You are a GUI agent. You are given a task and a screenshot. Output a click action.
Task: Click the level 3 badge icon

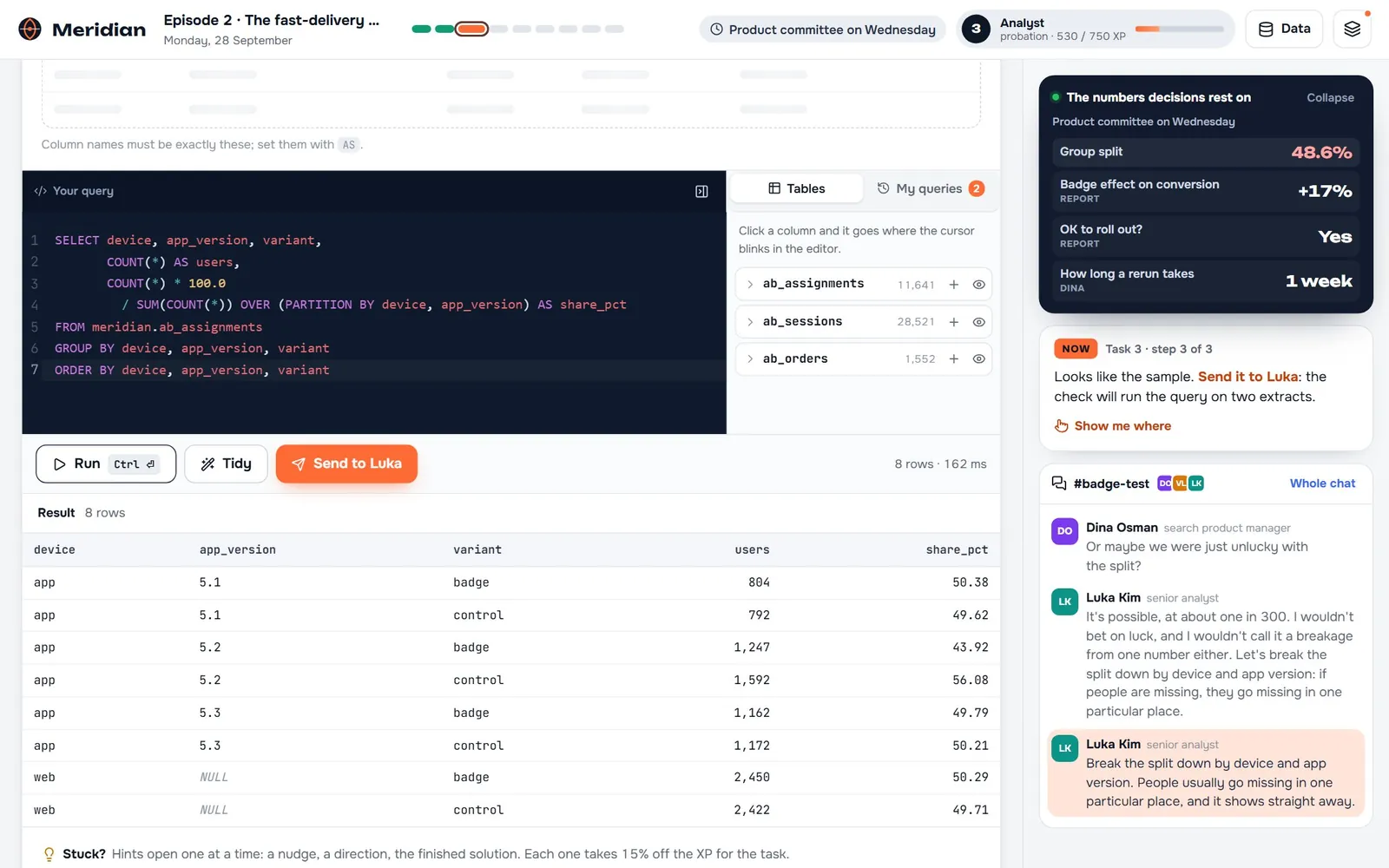click(x=976, y=30)
